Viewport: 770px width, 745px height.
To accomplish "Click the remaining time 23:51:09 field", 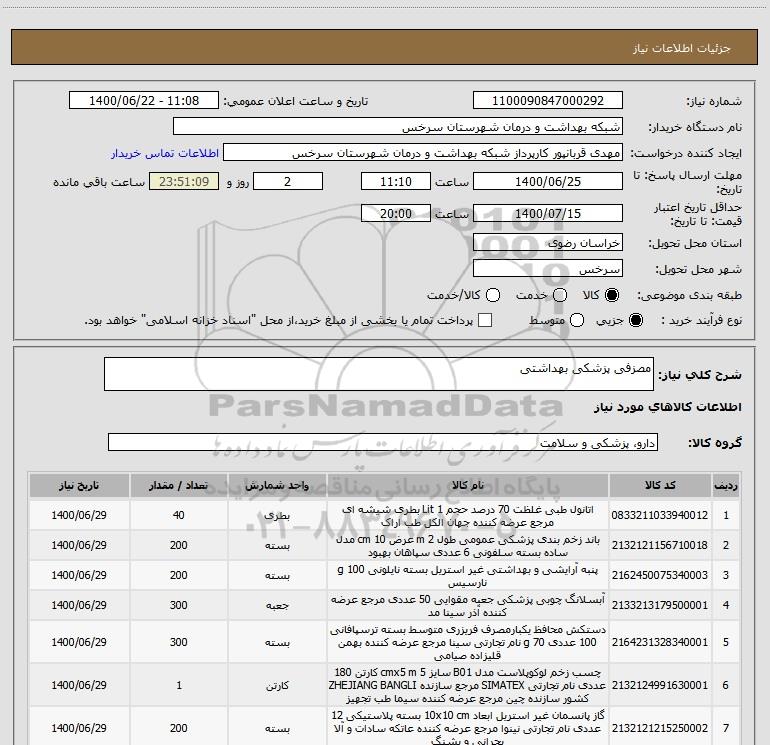I will 184,181.
